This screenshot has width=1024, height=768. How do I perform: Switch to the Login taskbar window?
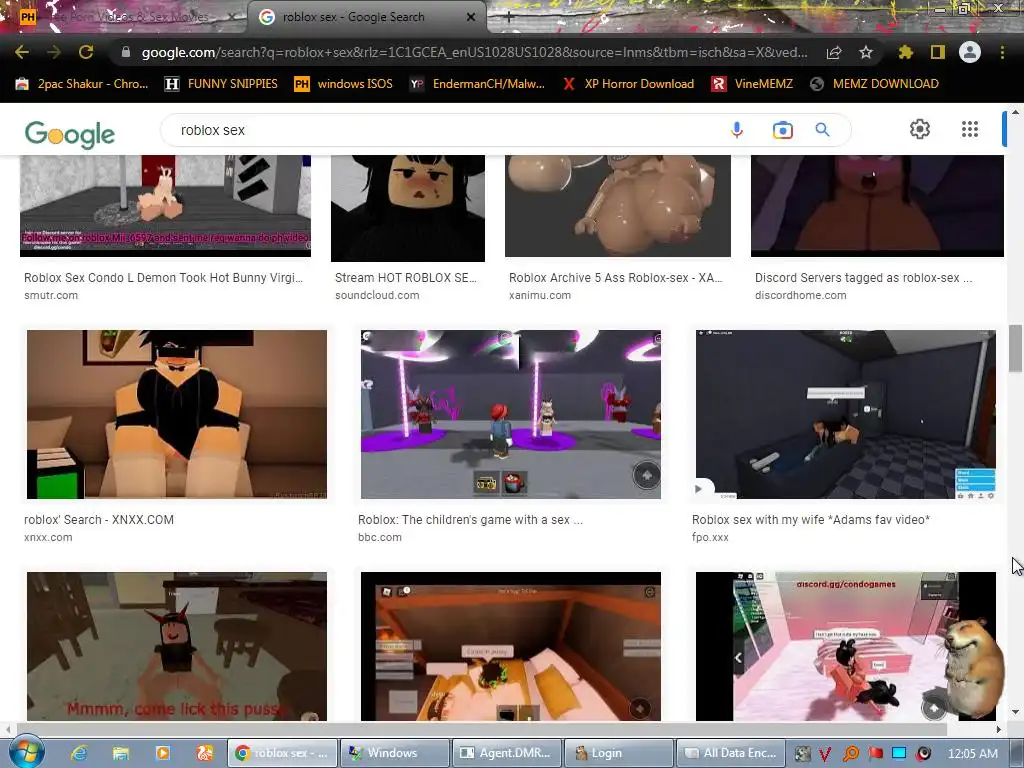click(x=618, y=753)
